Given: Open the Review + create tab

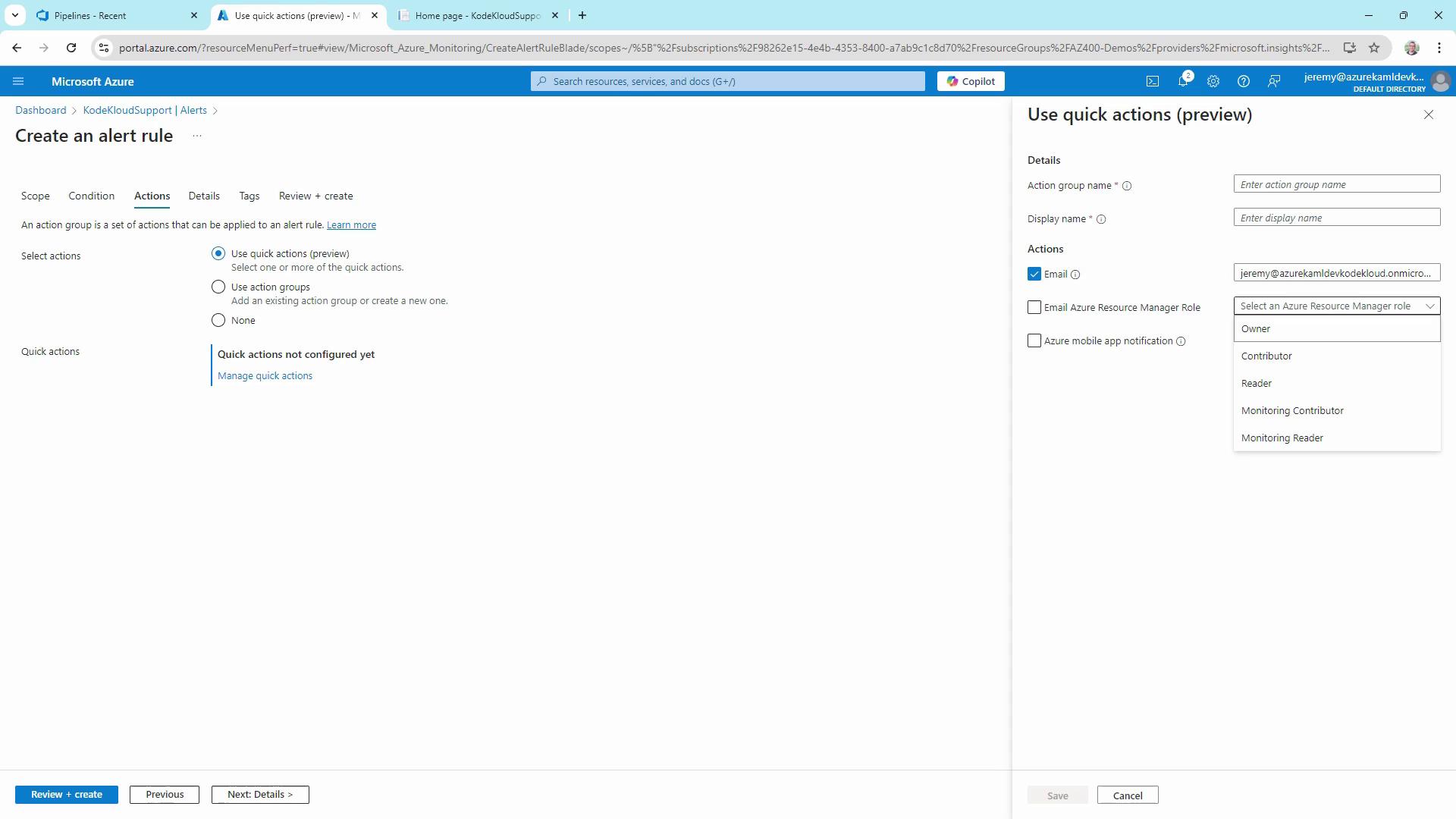Looking at the screenshot, I should pyautogui.click(x=315, y=196).
